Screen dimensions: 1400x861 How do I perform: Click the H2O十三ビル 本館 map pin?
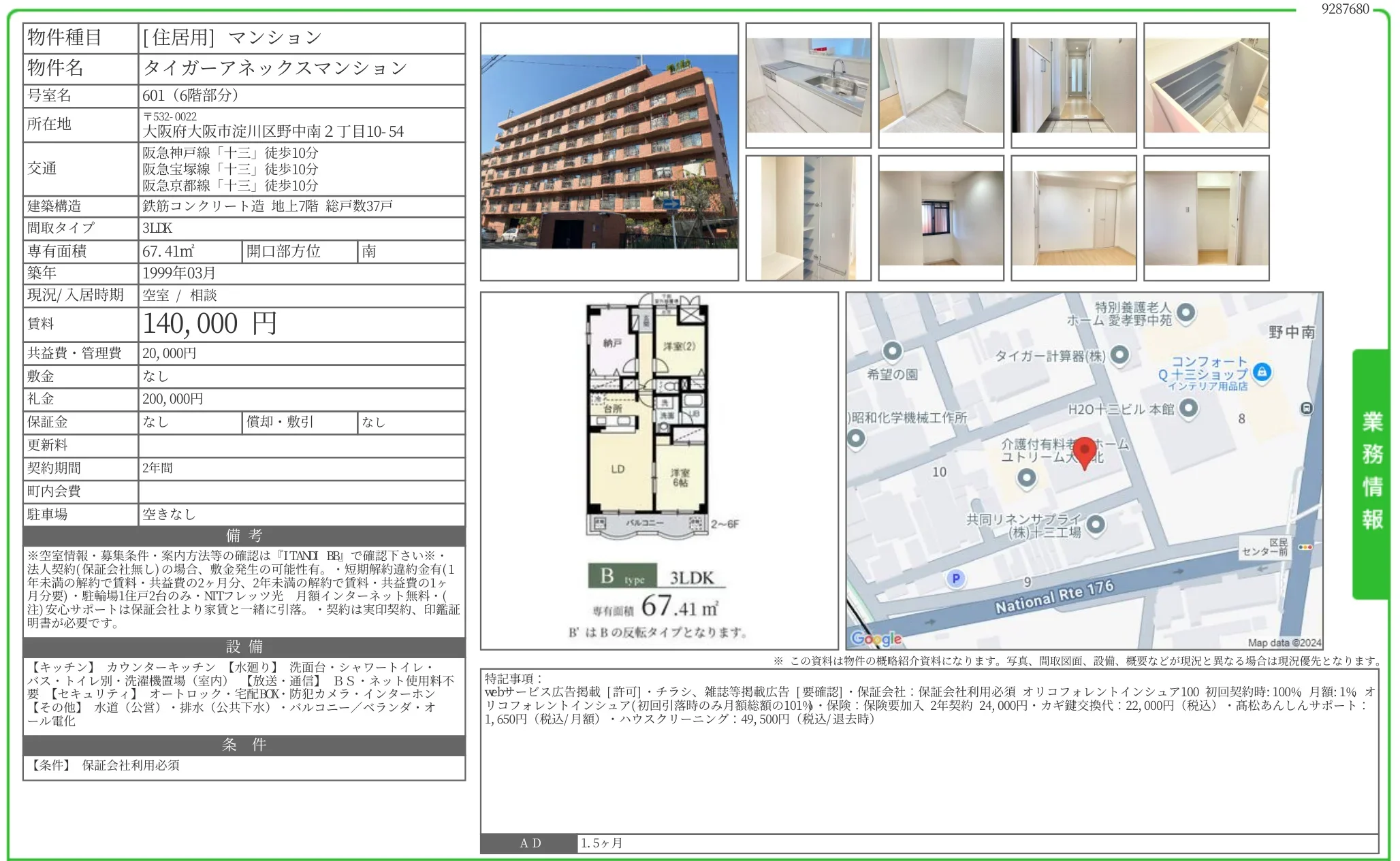(1188, 408)
